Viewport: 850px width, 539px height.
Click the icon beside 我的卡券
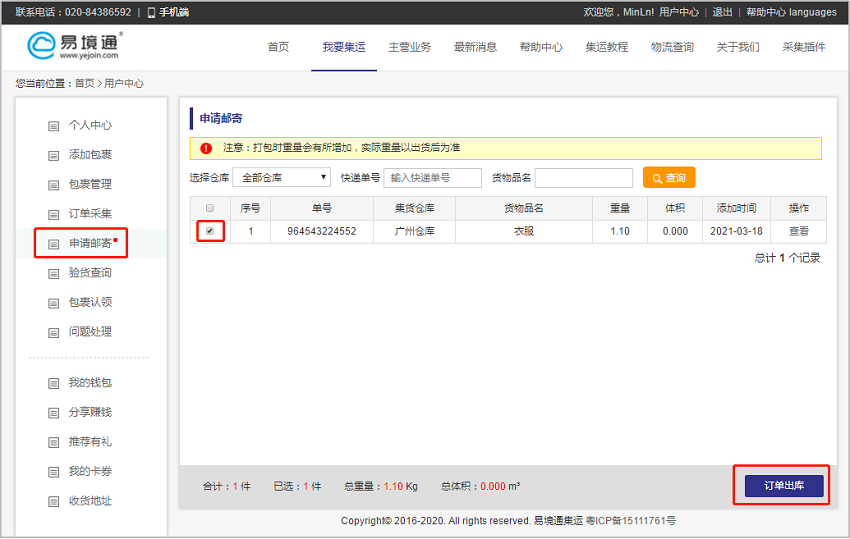pos(54,472)
